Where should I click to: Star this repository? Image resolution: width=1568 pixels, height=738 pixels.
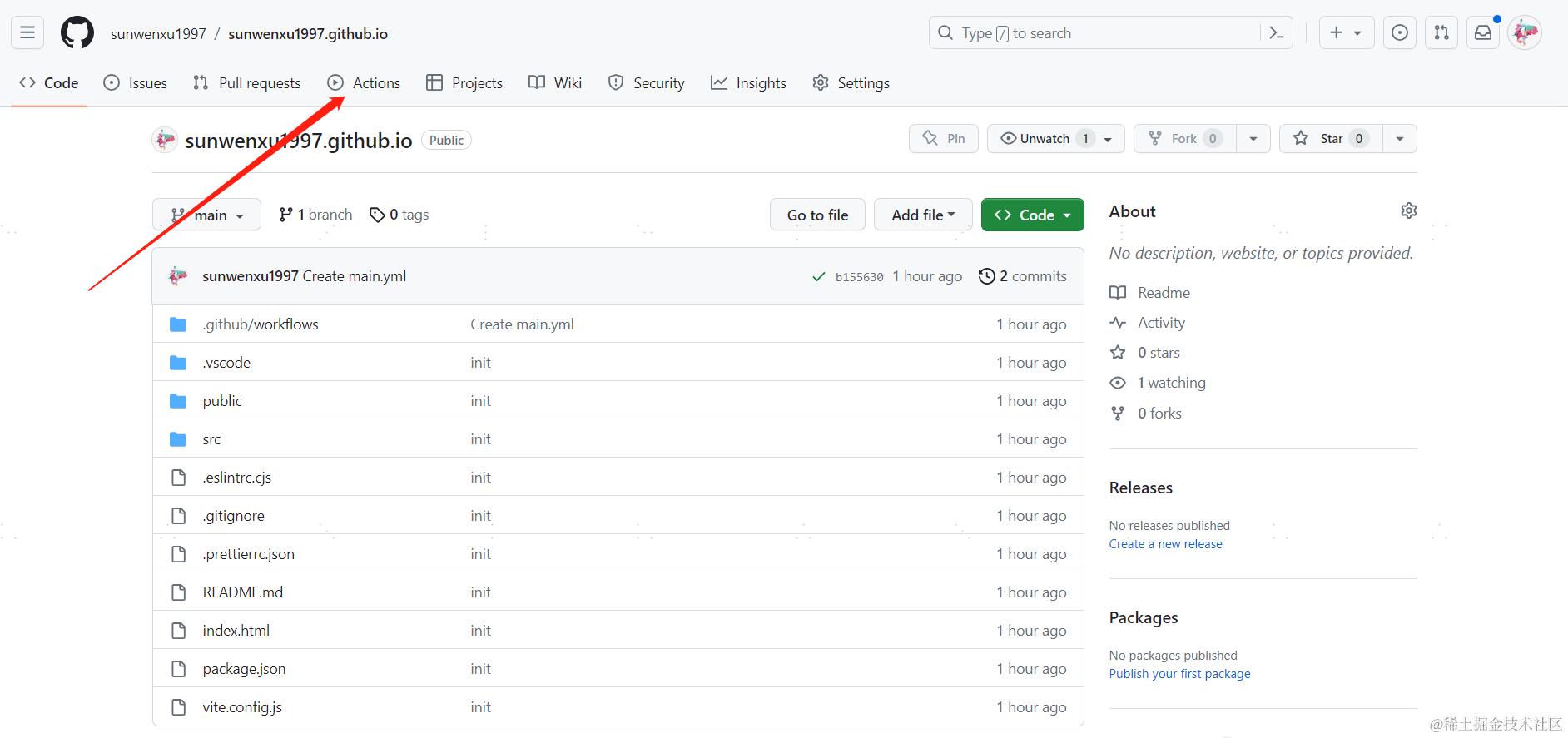point(1330,139)
